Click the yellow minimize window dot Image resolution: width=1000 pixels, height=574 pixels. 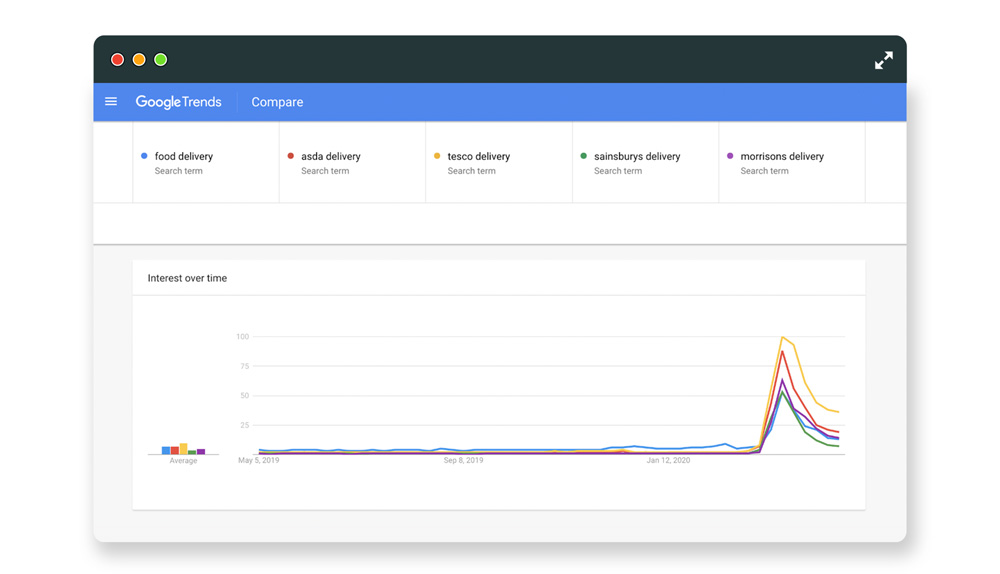pyautogui.click(x=139, y=60)
